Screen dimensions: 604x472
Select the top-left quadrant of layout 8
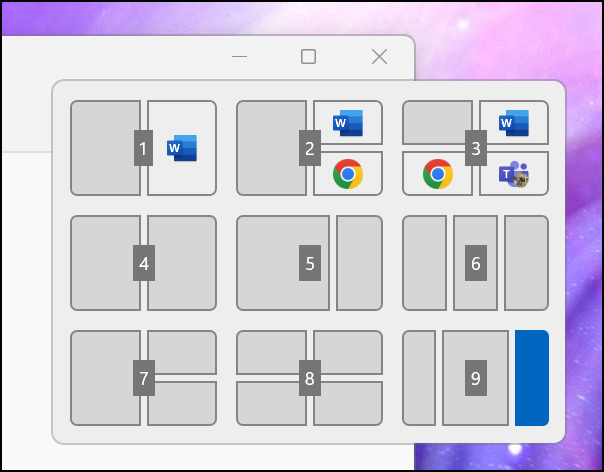coord(269,352)
